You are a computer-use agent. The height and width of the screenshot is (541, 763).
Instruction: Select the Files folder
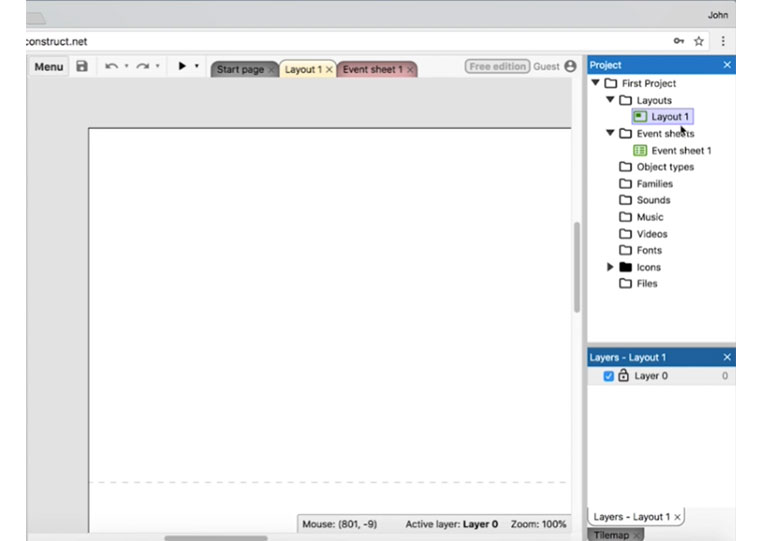tap(647, 284)
